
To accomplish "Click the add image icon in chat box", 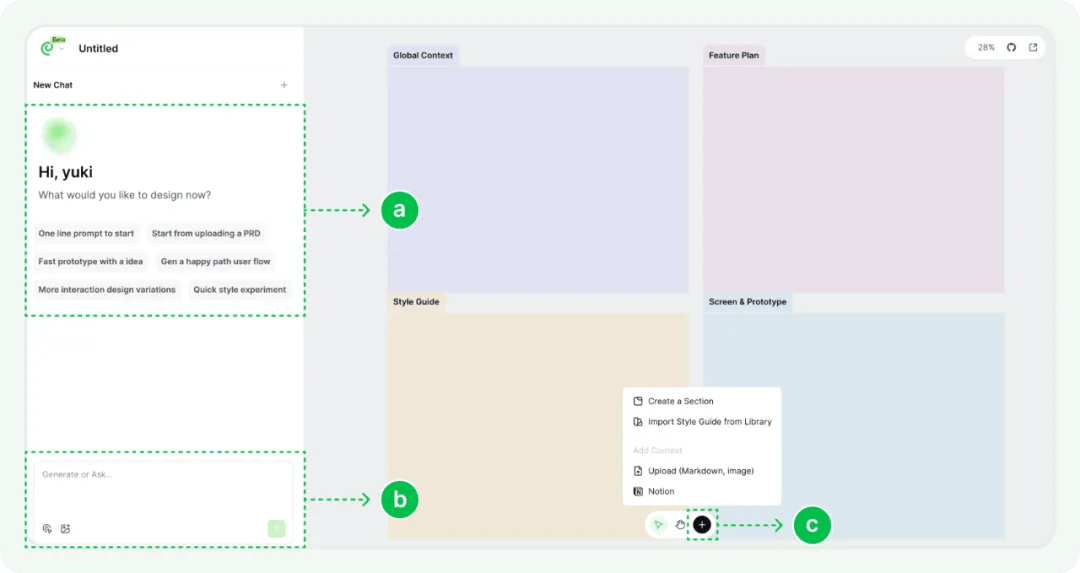I will click(65, 529).
